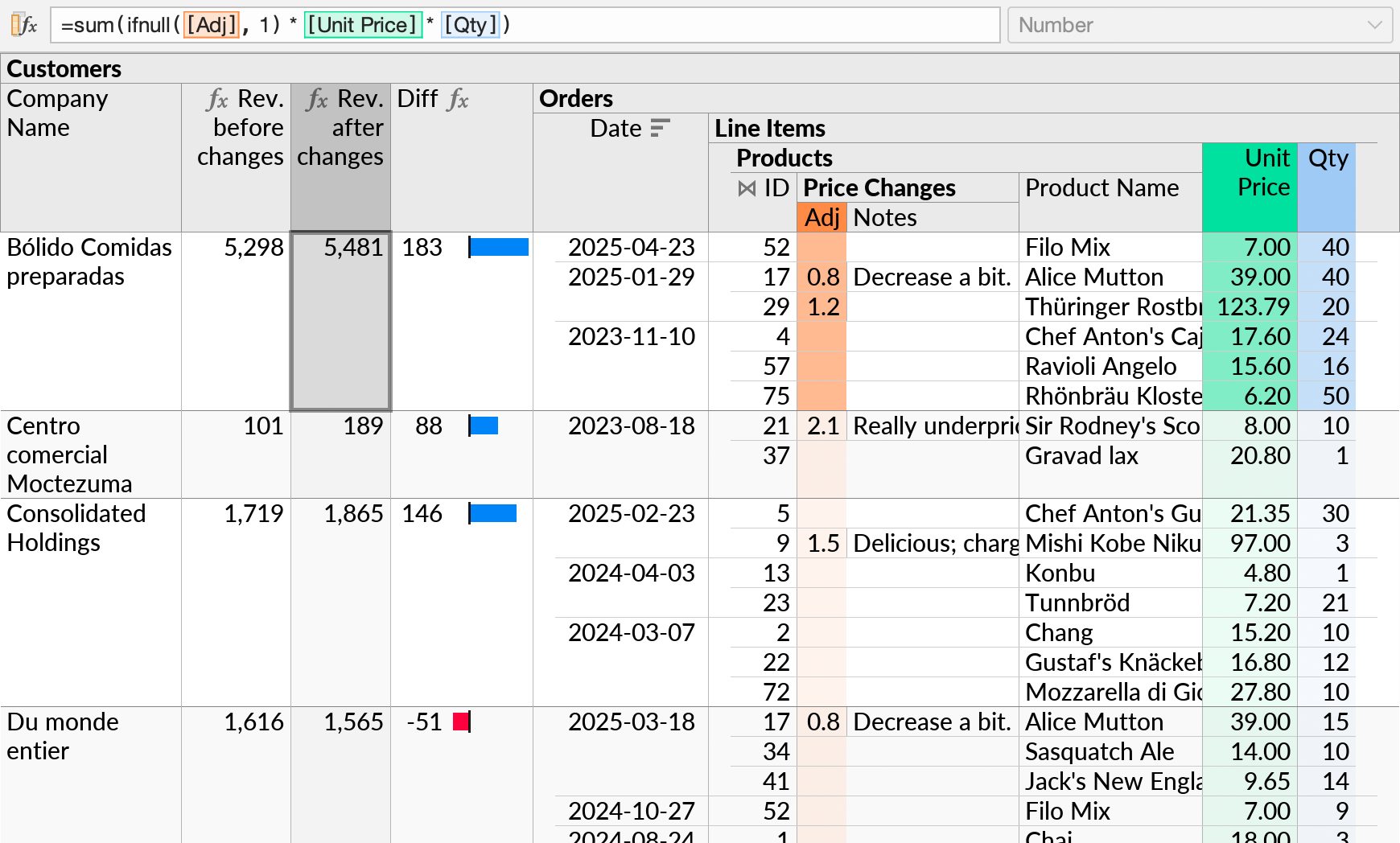Click the sort indicator beside the Date header
The image size is (1400, 843).
660,128
